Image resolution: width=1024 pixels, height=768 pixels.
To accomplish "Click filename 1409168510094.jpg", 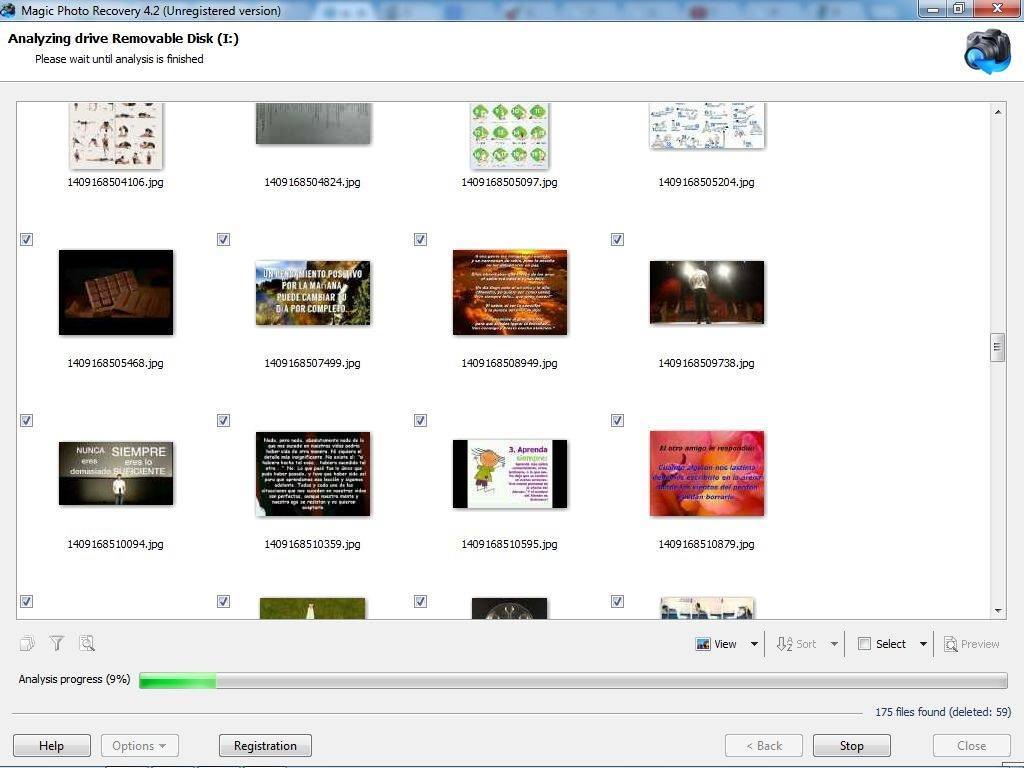I will coord(116,544).
